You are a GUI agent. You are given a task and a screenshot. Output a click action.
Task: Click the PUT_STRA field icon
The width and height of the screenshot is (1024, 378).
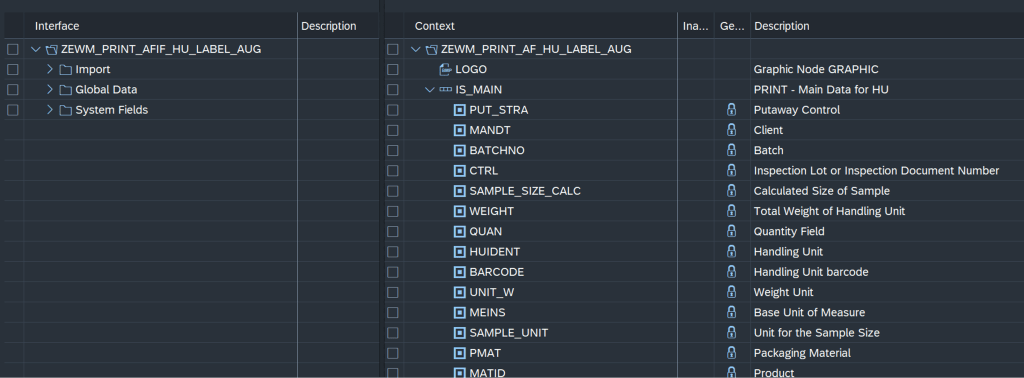pyautogui.click(x=460, y=110)
